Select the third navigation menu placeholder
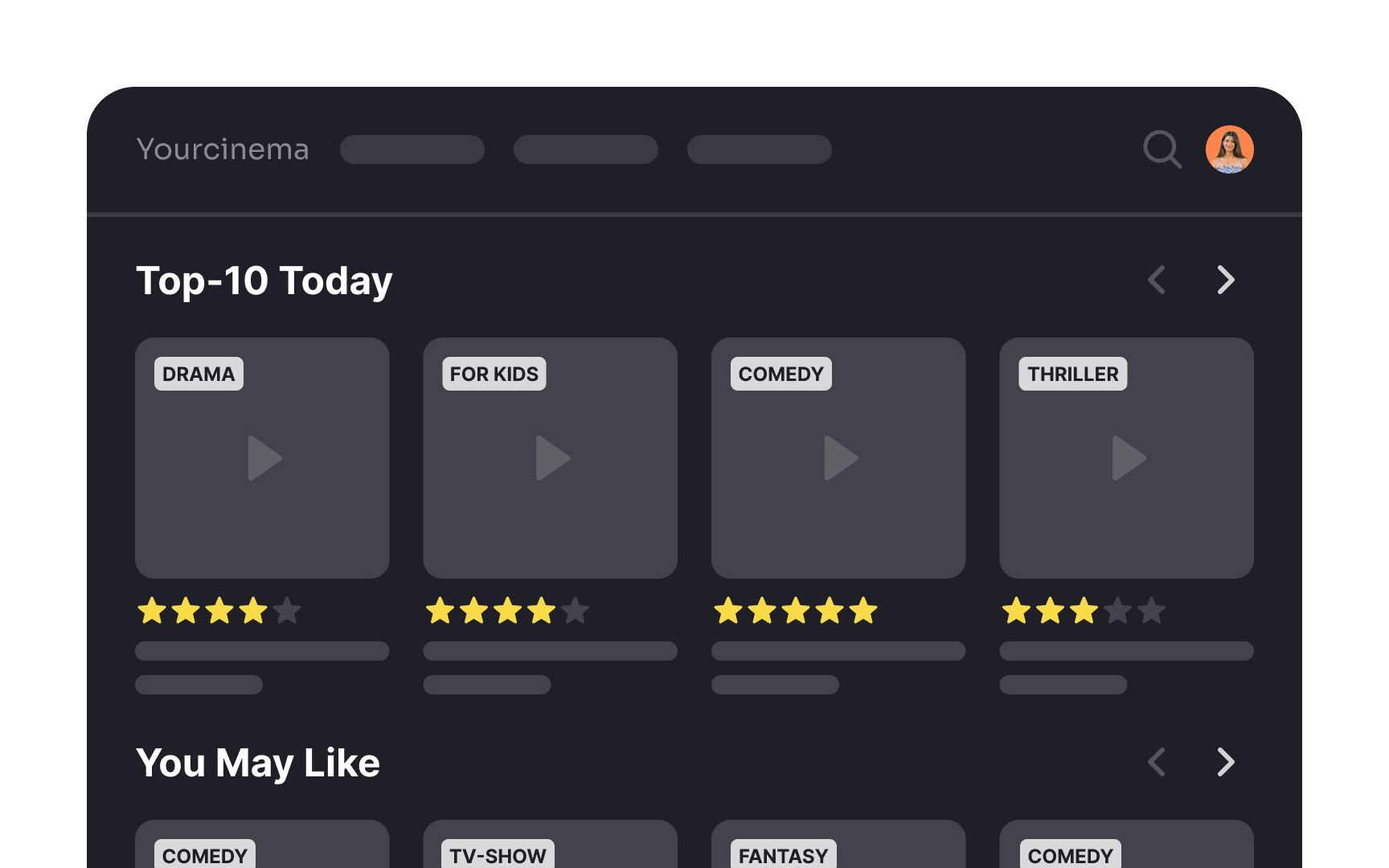 [x=760, y=149]
